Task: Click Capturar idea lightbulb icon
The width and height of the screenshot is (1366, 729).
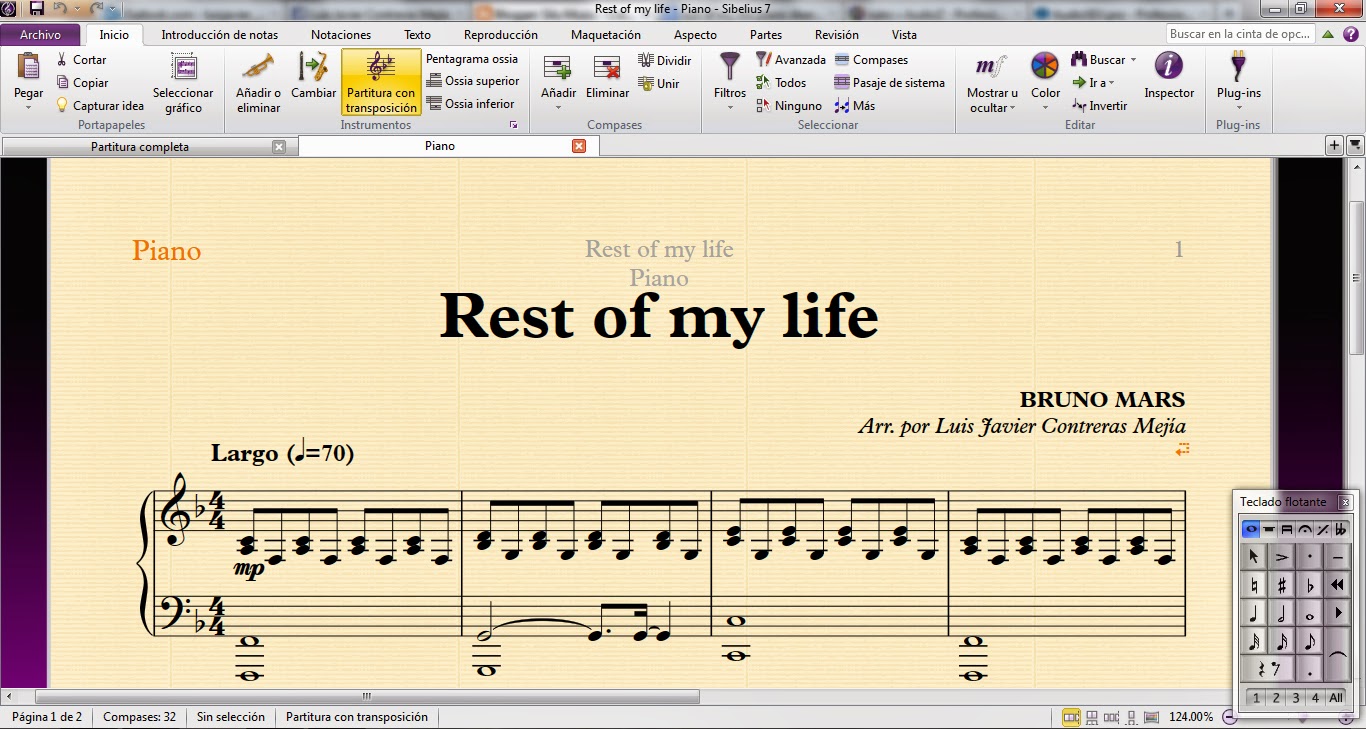Action: pyautogui.click(x=63, y=105)
